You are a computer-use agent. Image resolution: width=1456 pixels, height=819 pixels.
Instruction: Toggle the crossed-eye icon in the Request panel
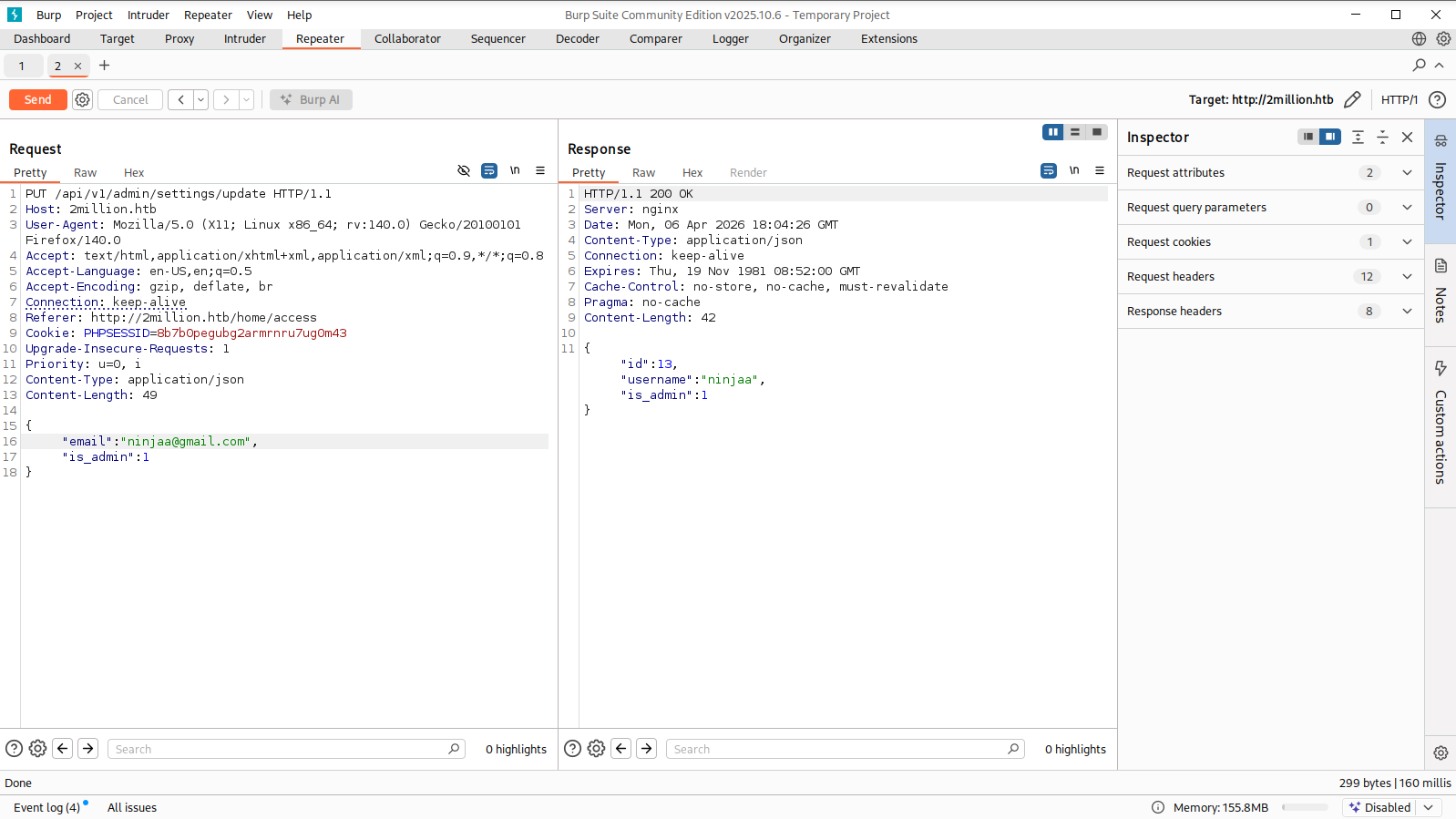tap(464, 170)
